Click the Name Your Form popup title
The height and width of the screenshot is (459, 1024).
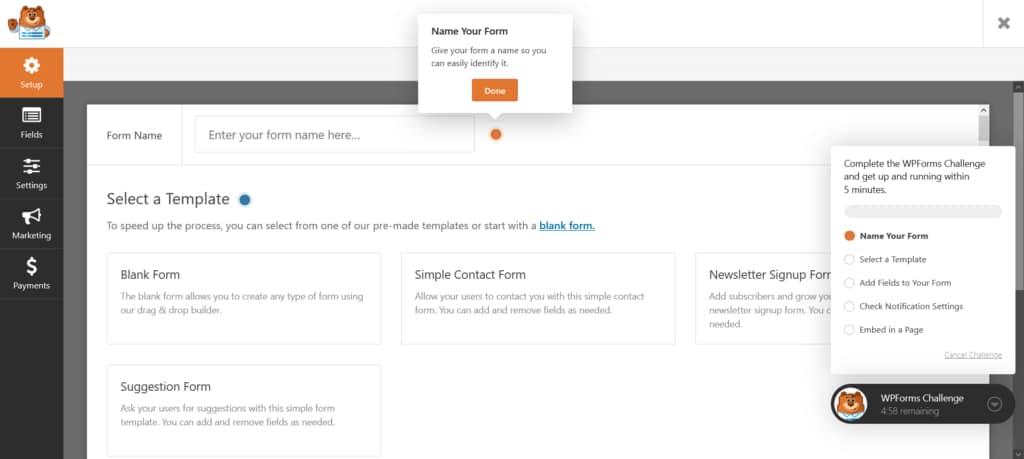(x=470, y=31)
